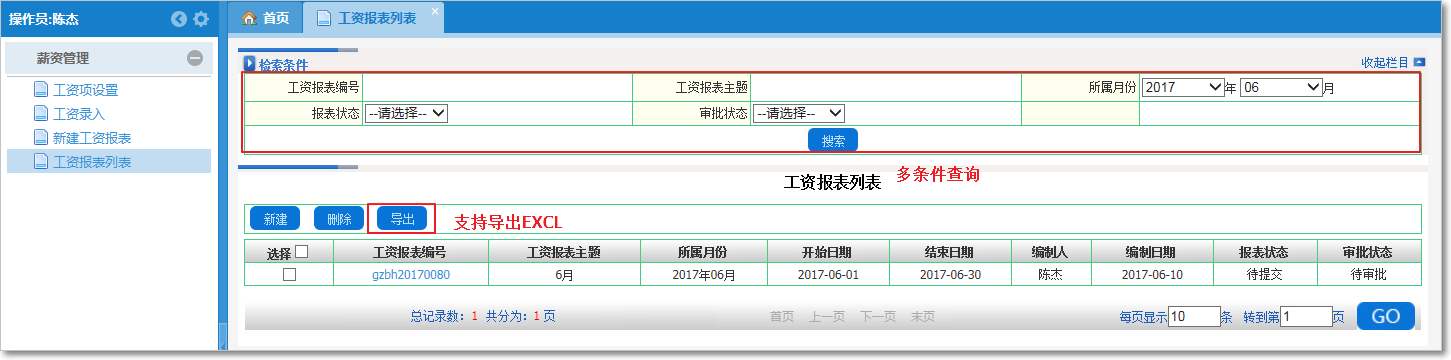Open 工资项设置 in the sidebar
Viewport: 1451px width, 360px height.
tap(85, 90)
